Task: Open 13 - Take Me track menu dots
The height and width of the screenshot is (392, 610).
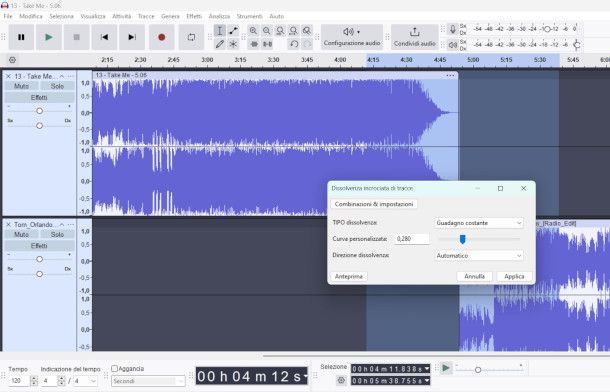Action: click(70, 76)
